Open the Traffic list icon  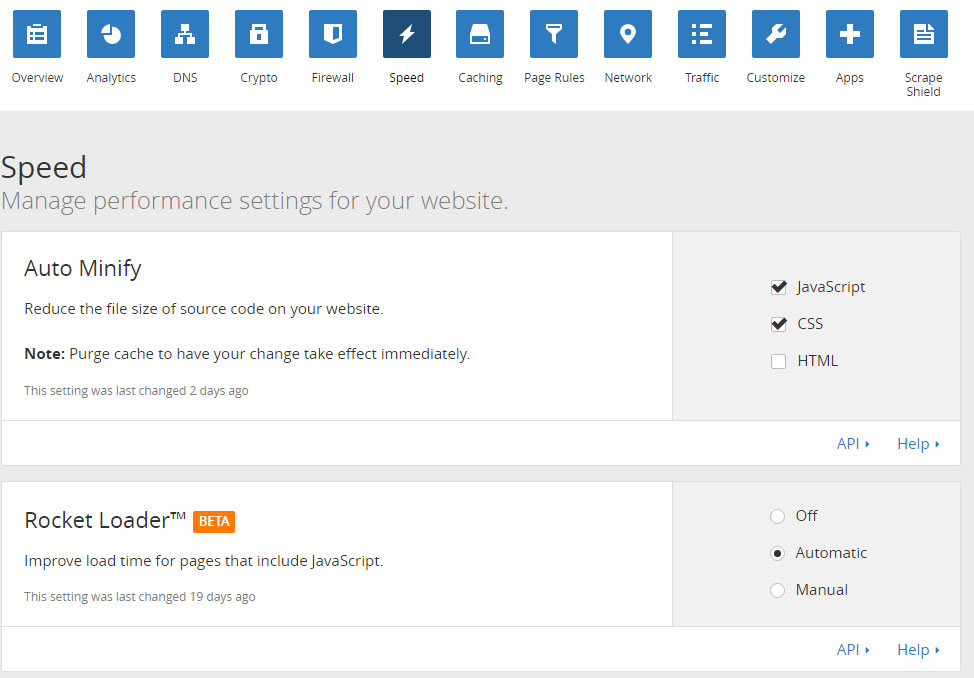(702, 35)
